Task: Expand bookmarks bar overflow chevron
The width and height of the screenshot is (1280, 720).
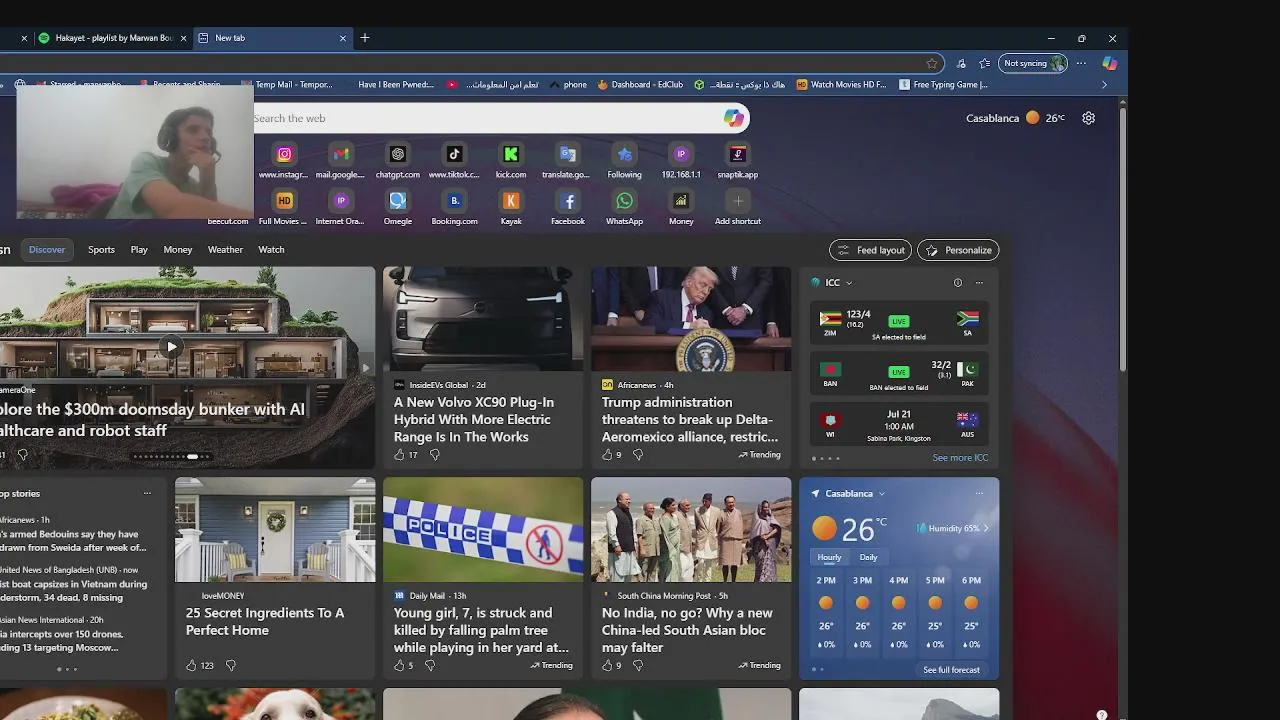Action: (x=1104, y=85)
